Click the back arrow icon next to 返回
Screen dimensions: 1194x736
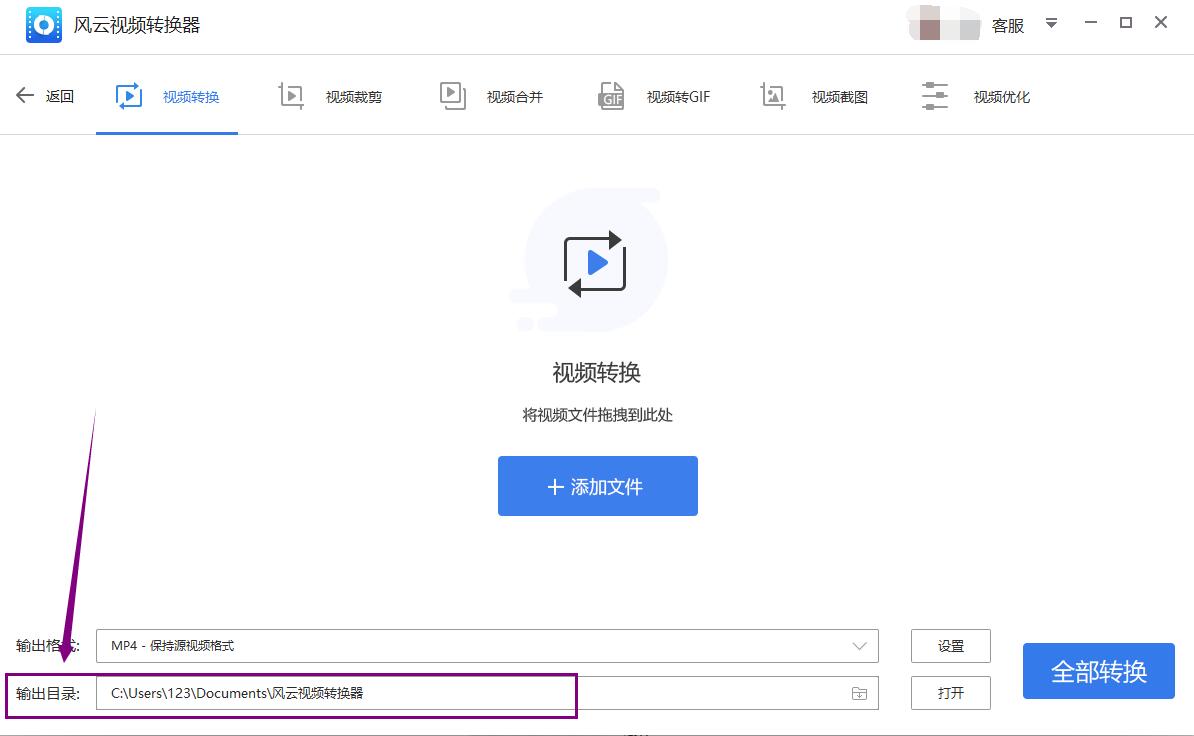point(25,95)
